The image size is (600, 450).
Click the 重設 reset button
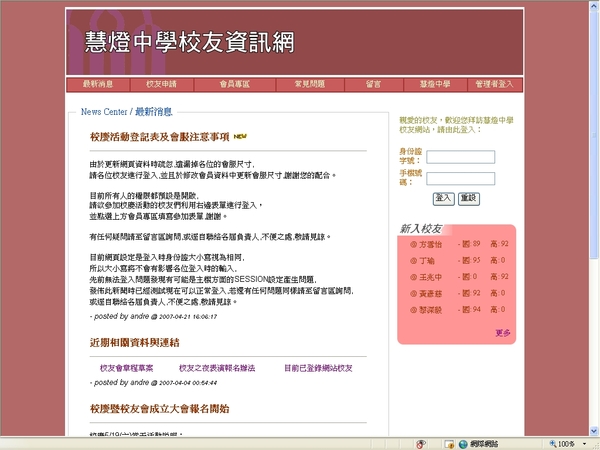pos(469,199)
